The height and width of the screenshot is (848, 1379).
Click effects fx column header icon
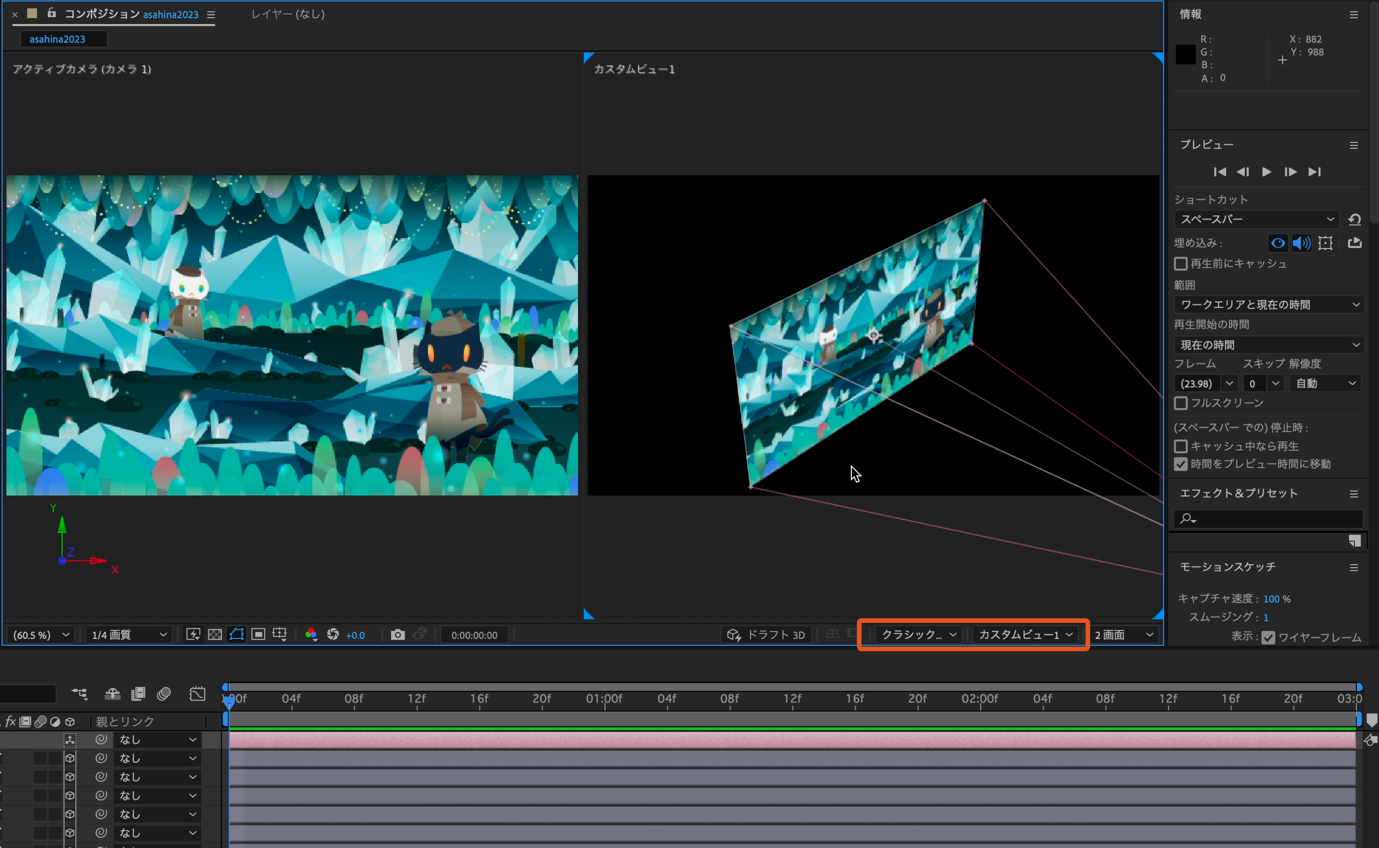coord(10,721)
